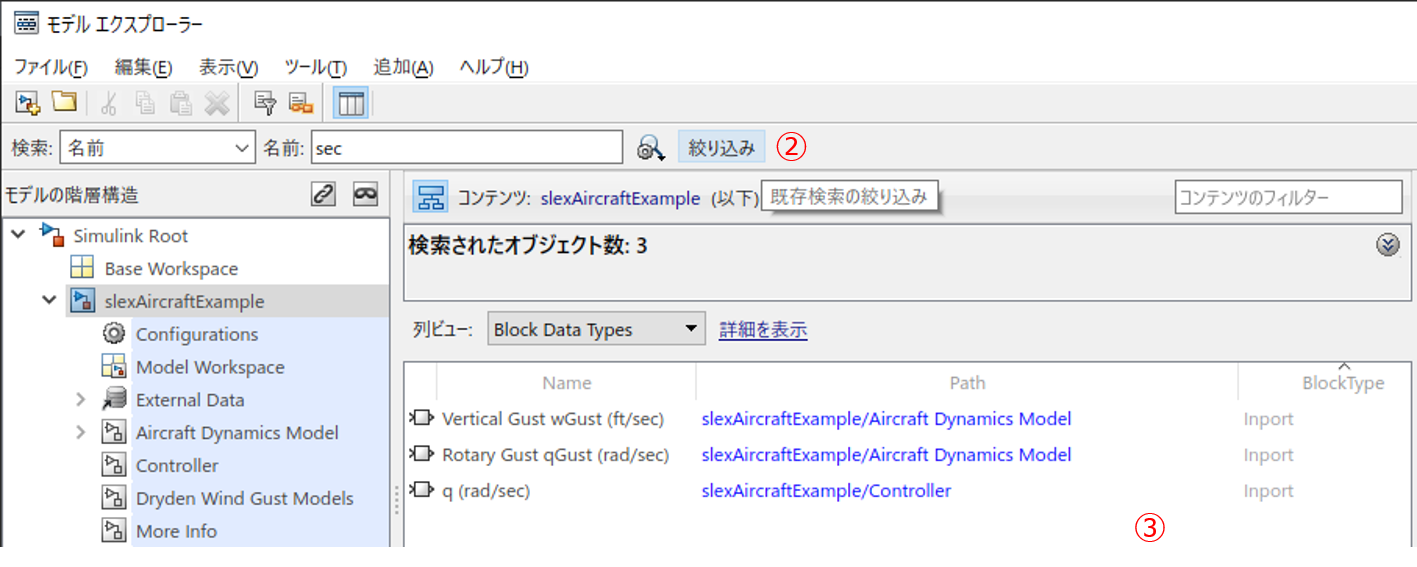Viewport: 1417px width, 567px height.
Task: Click the Controller subsystem icon
Action: coord(113,465)
